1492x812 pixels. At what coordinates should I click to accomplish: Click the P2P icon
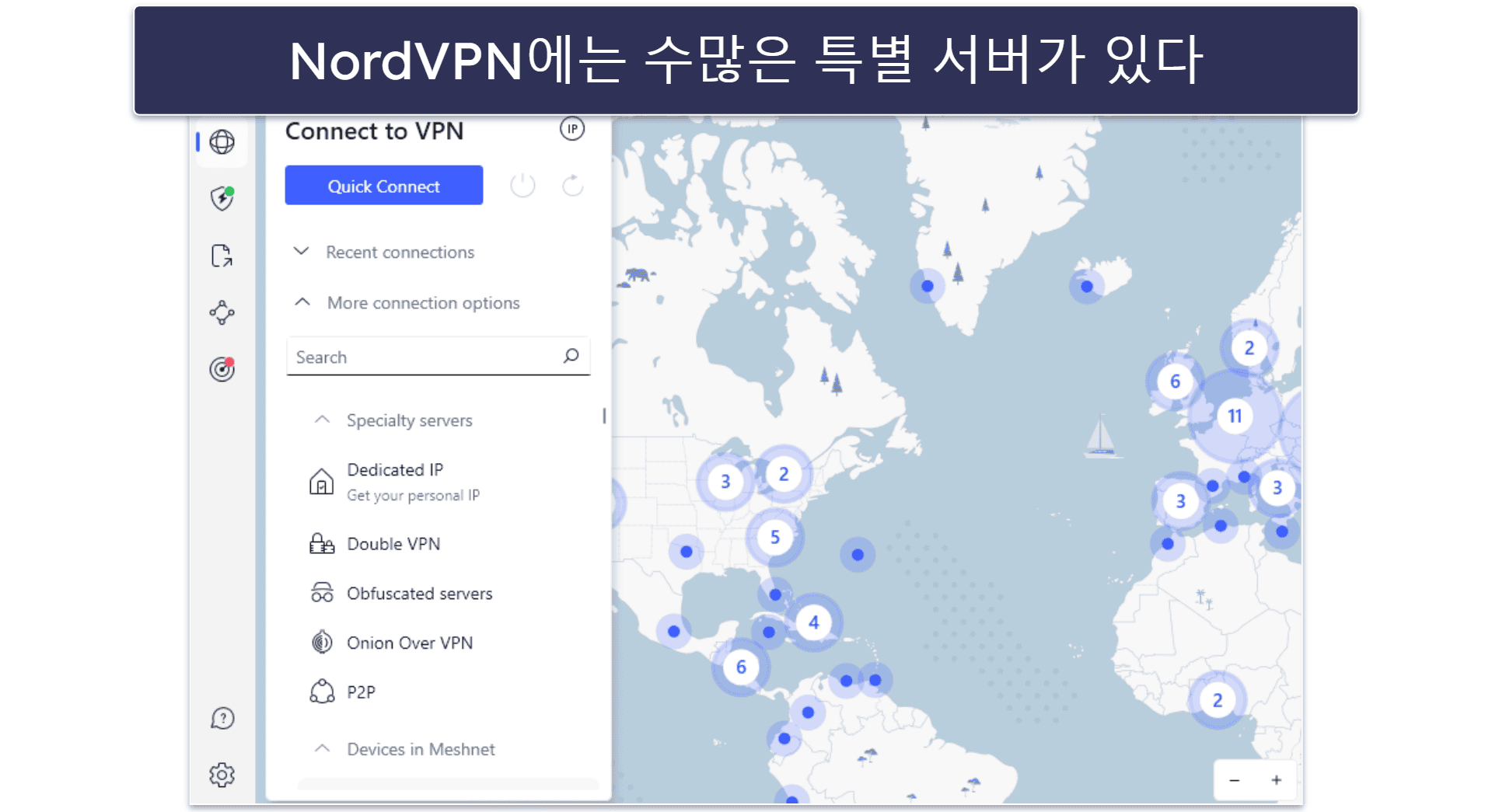[x=322, y=691]
